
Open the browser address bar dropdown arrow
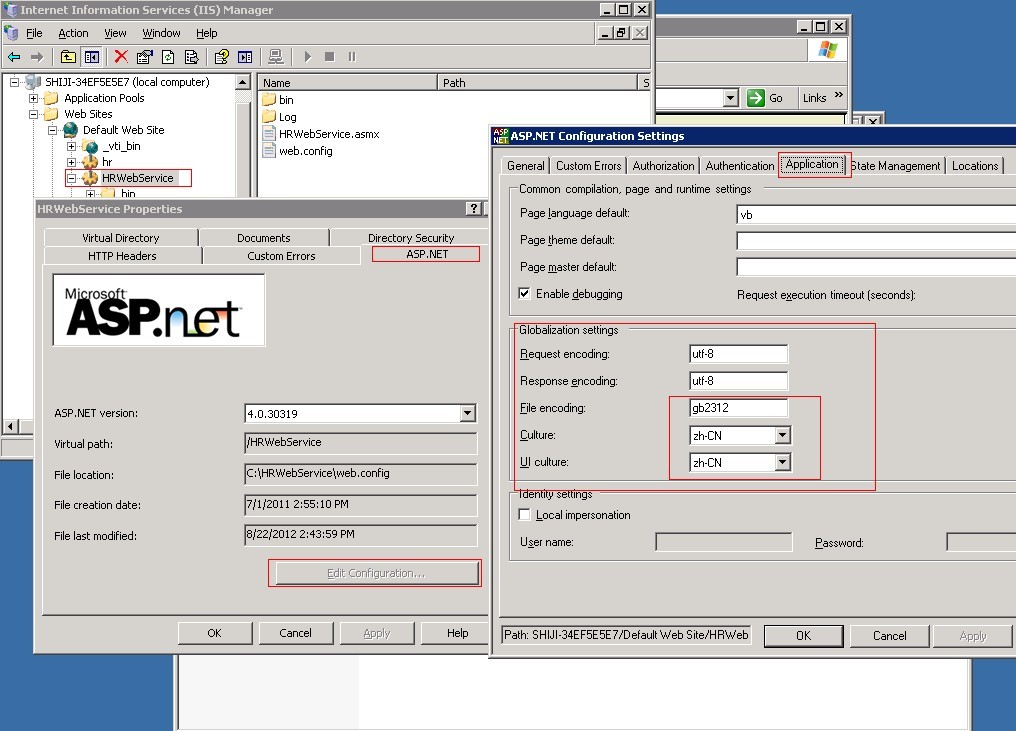tap(730, 98)
